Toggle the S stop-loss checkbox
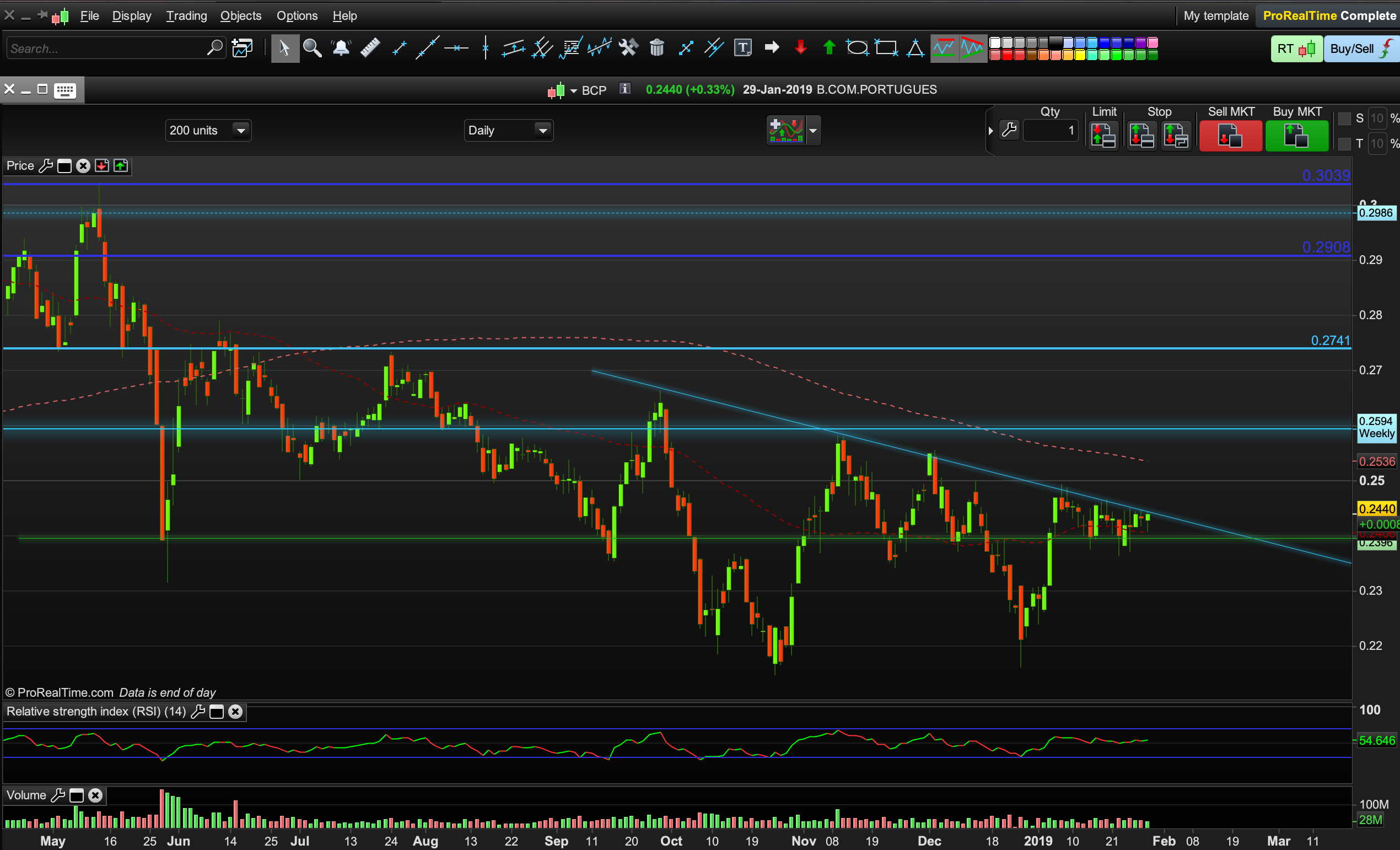Viewport: 1400px width, 850px height. pyautogui.click(x=1344, y=119)
